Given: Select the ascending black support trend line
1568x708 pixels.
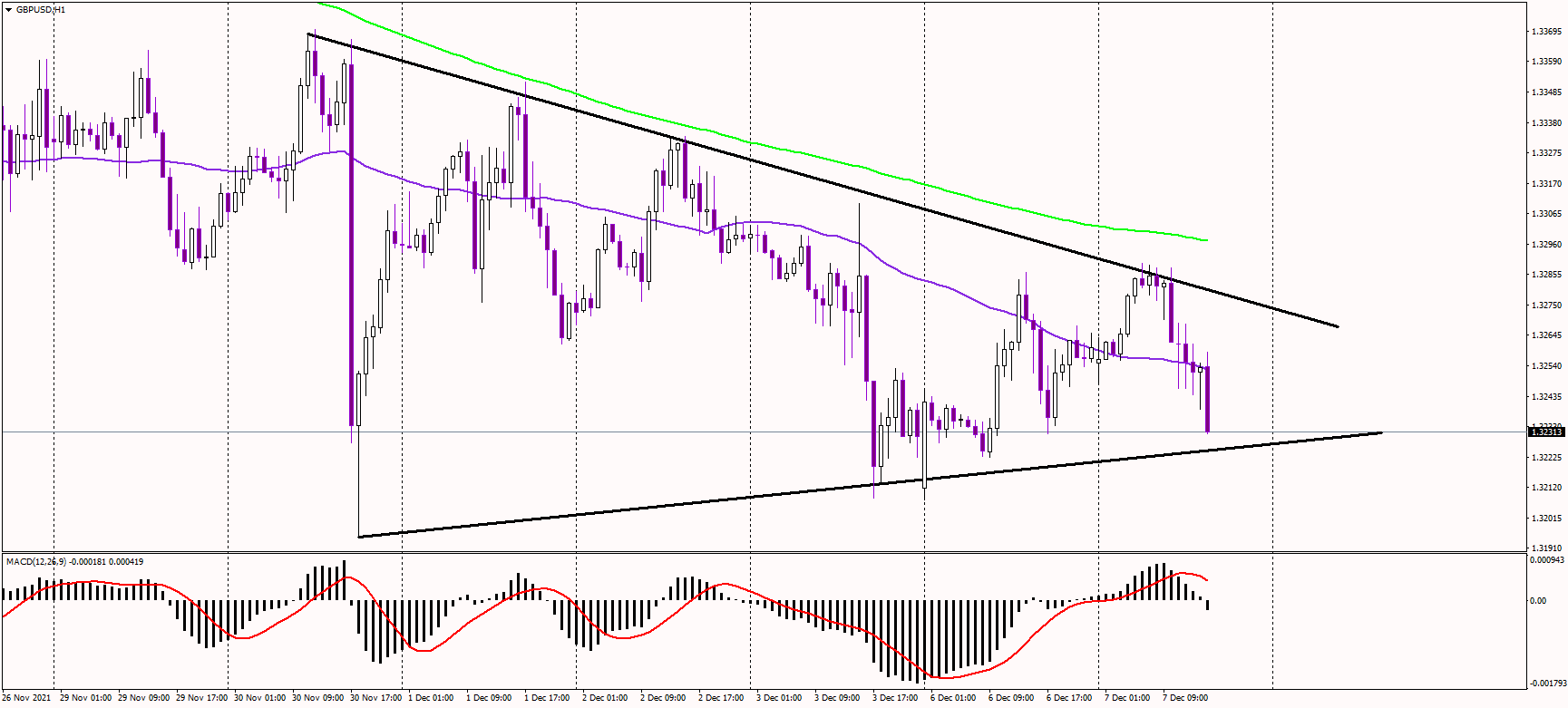Looking at the screenshot, I should point(871,484).
